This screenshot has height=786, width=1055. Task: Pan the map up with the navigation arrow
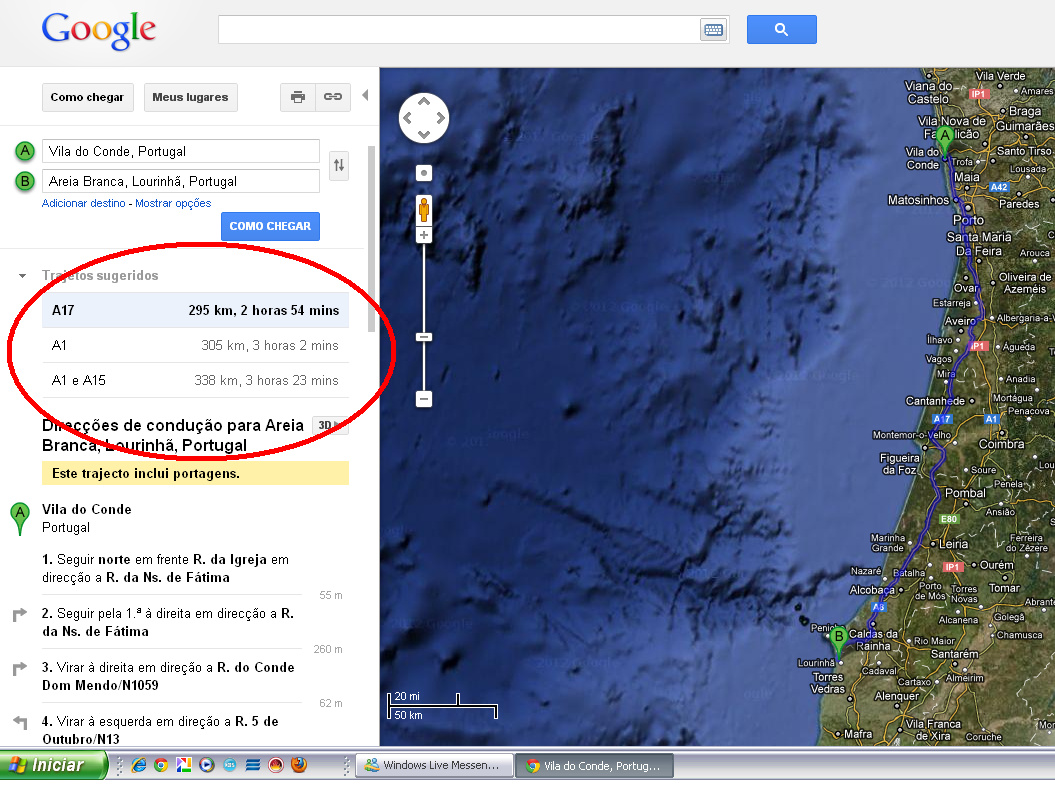(x=424, y=102)
